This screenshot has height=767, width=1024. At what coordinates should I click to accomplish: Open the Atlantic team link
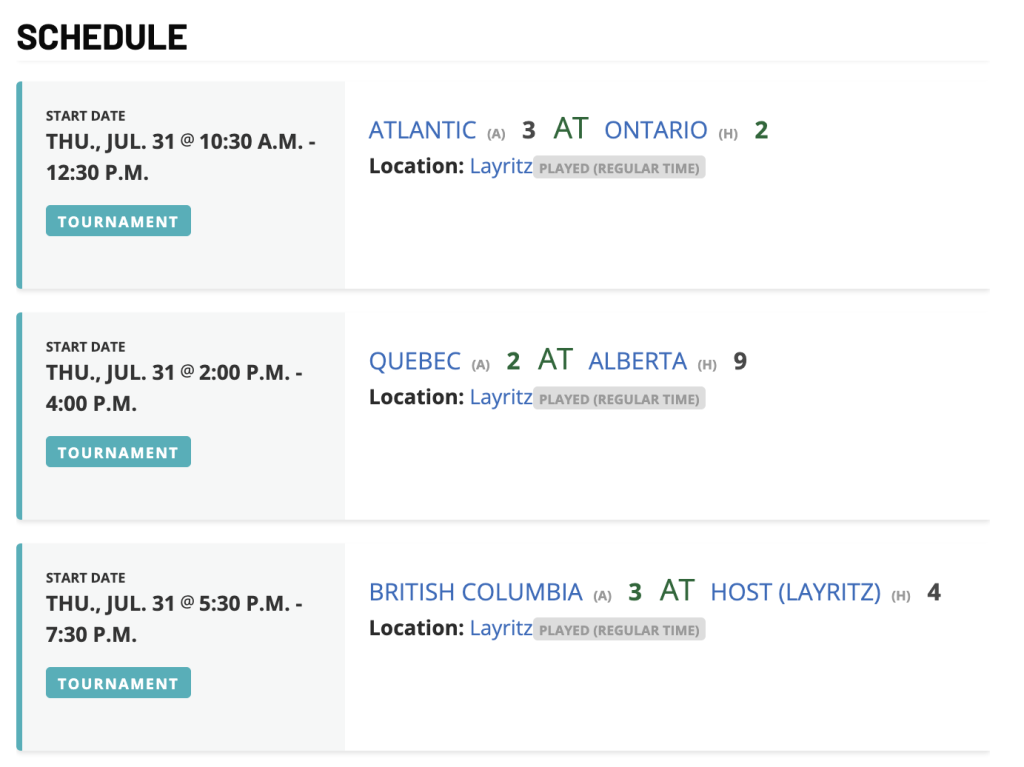coord(423,130)
